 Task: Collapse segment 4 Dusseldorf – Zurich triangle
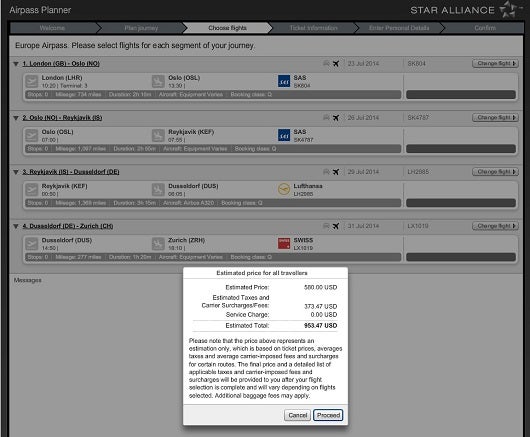pos(16,226)
